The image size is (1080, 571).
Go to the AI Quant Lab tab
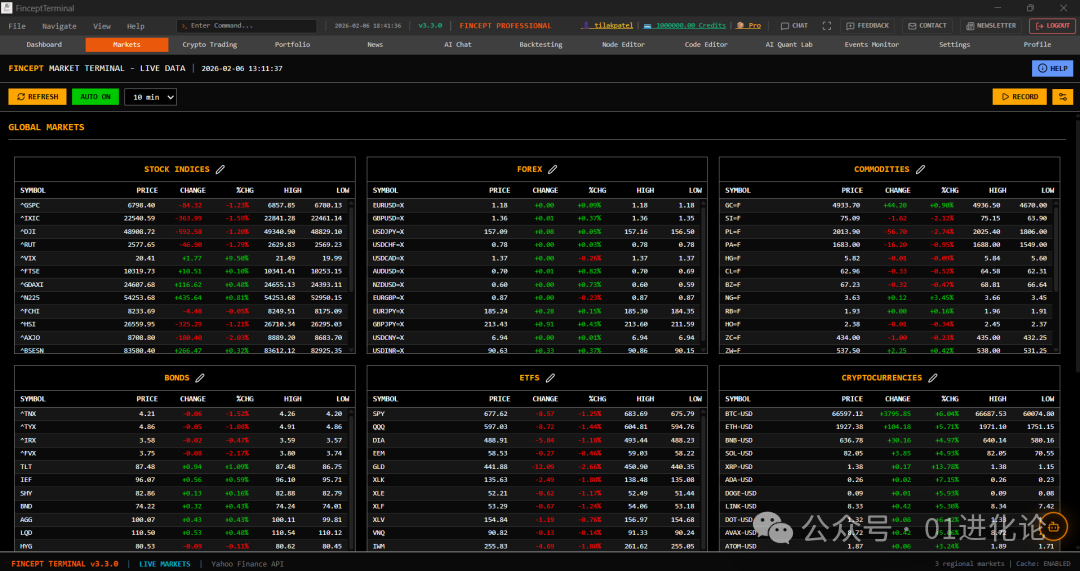tap(789, 45)
